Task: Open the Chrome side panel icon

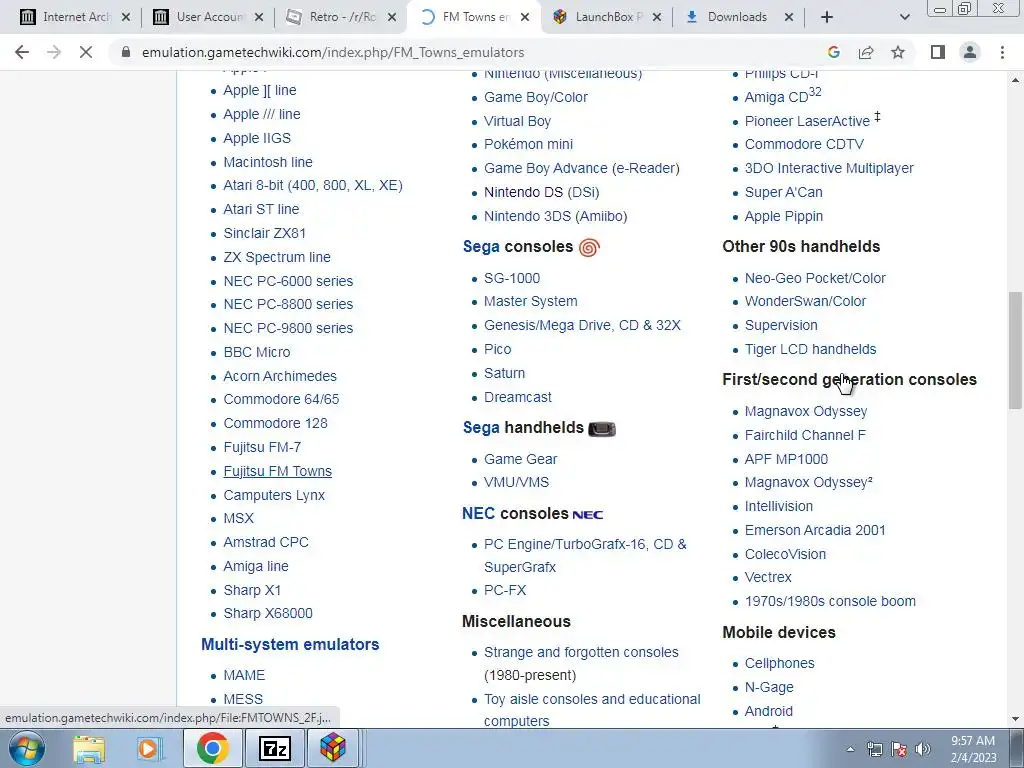Action: tap(938, 52)
